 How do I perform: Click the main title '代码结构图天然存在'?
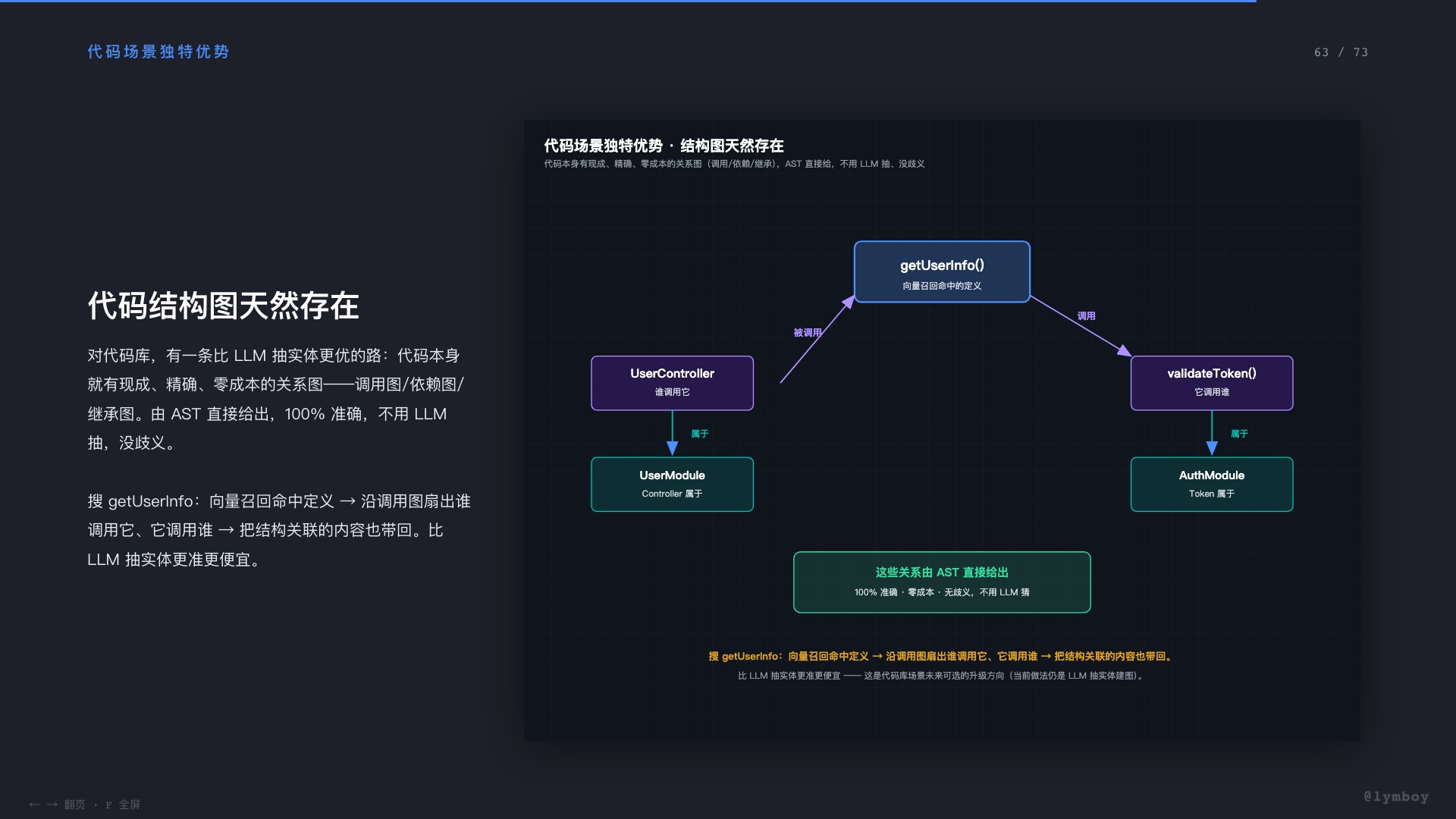pos(223,306)
